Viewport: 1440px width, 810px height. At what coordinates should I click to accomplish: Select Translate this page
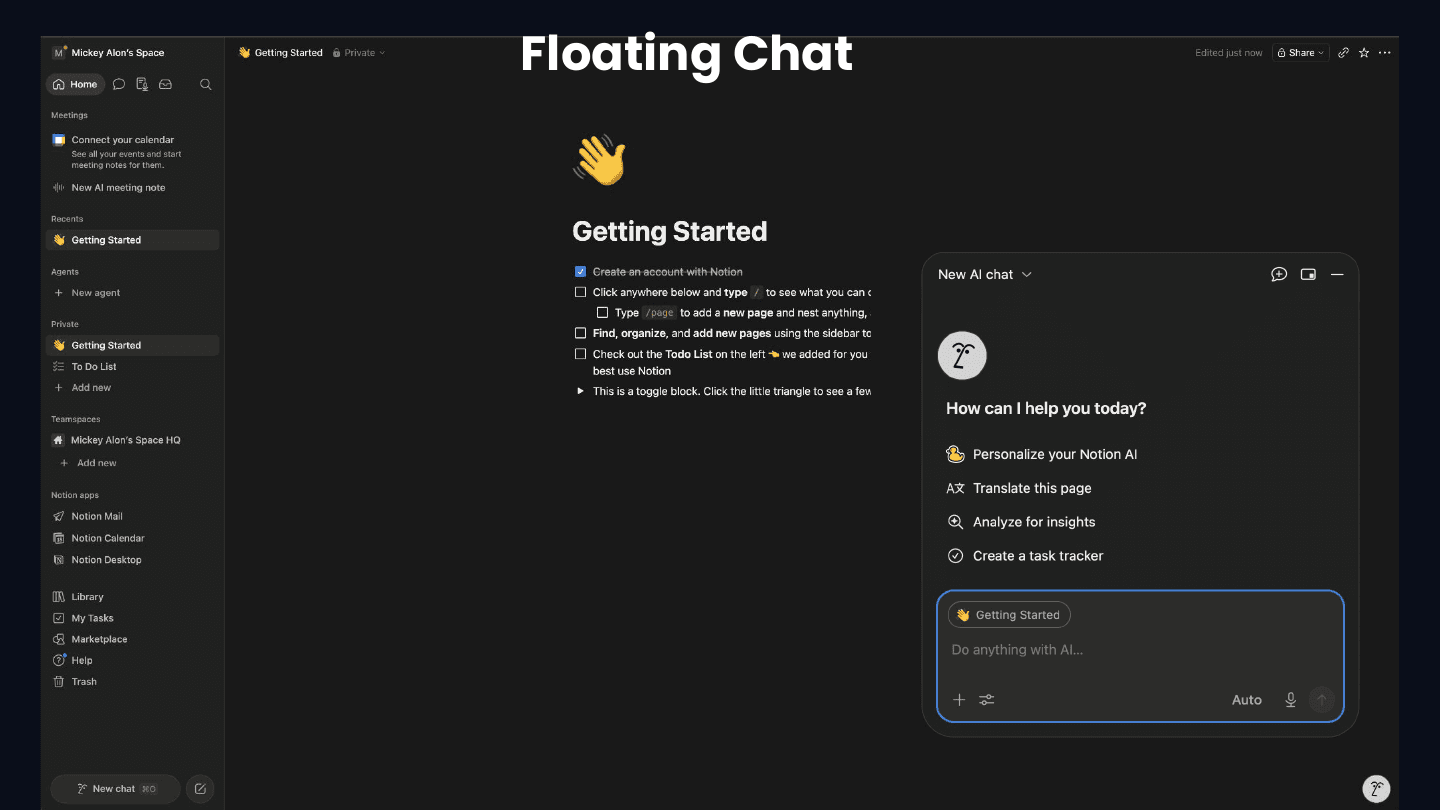[x=1018, y=488]
